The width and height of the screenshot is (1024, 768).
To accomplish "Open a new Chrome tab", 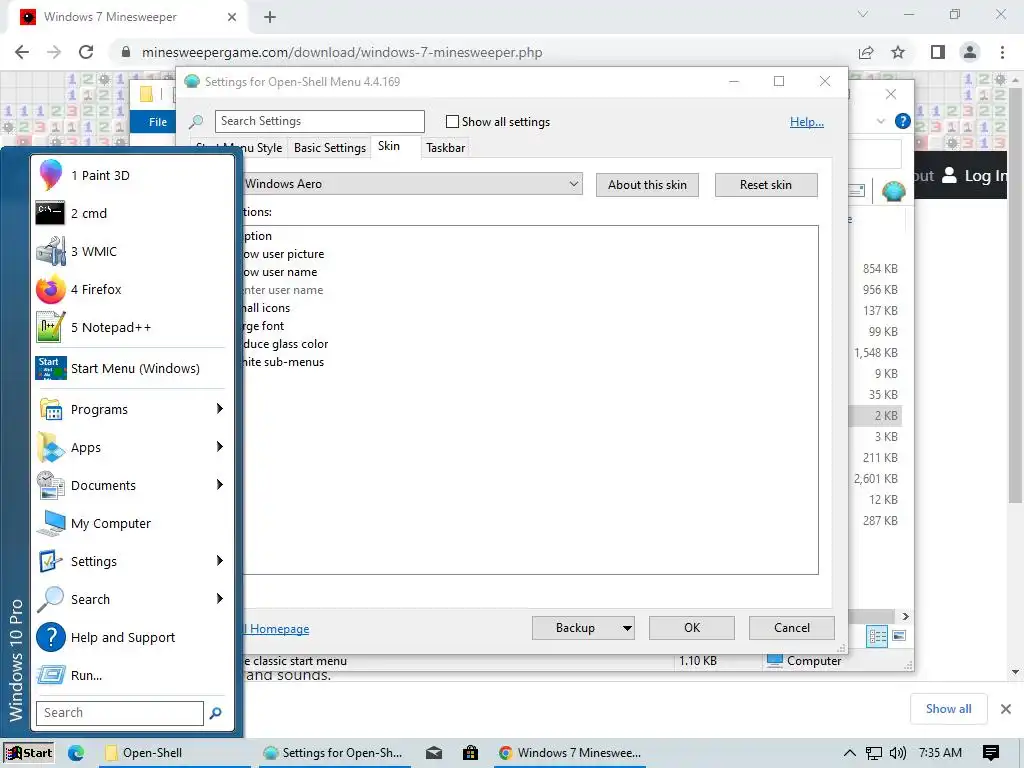I will point(270,17).
